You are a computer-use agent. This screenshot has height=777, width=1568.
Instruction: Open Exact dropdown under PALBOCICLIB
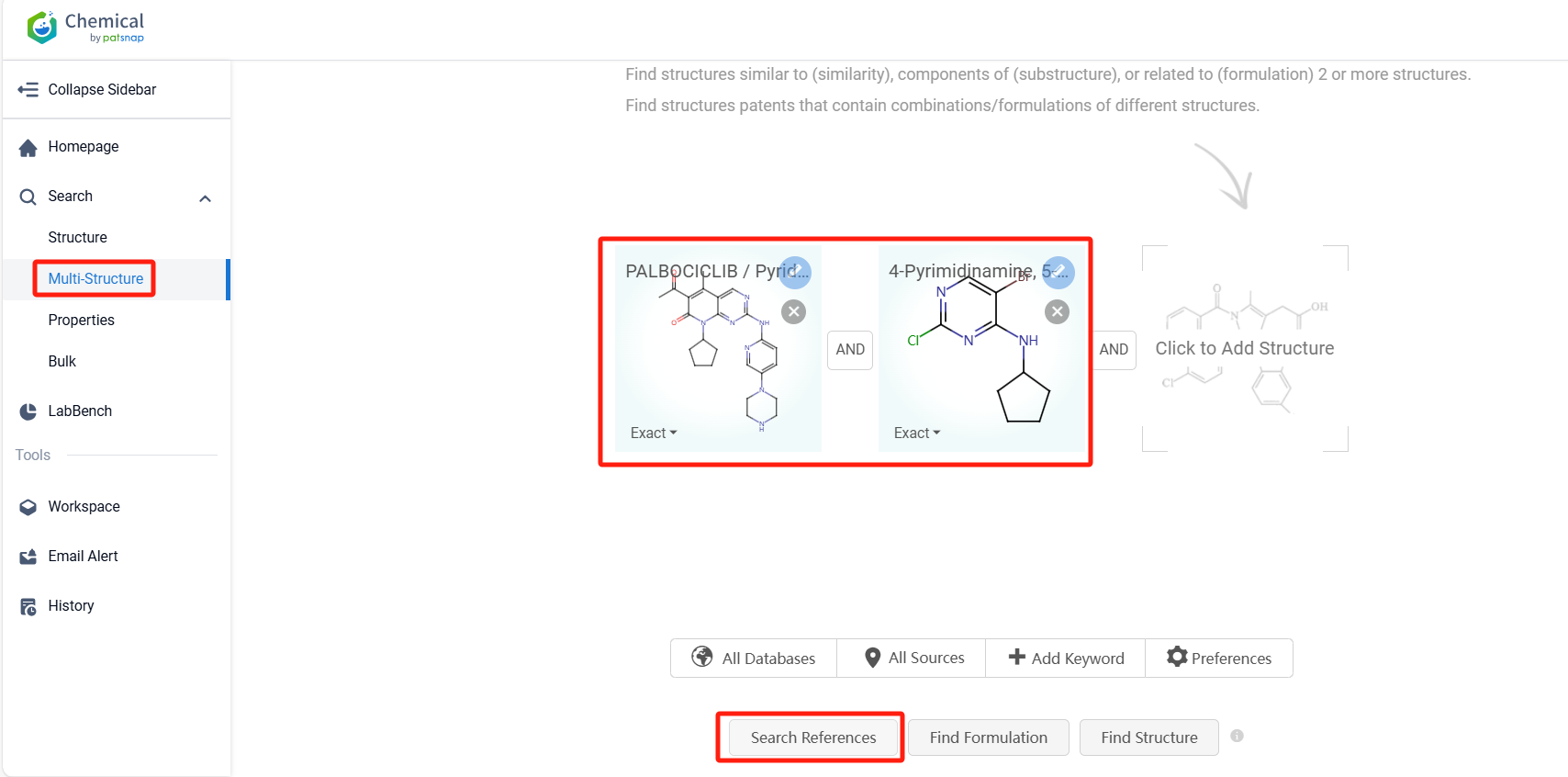point(654,434)
